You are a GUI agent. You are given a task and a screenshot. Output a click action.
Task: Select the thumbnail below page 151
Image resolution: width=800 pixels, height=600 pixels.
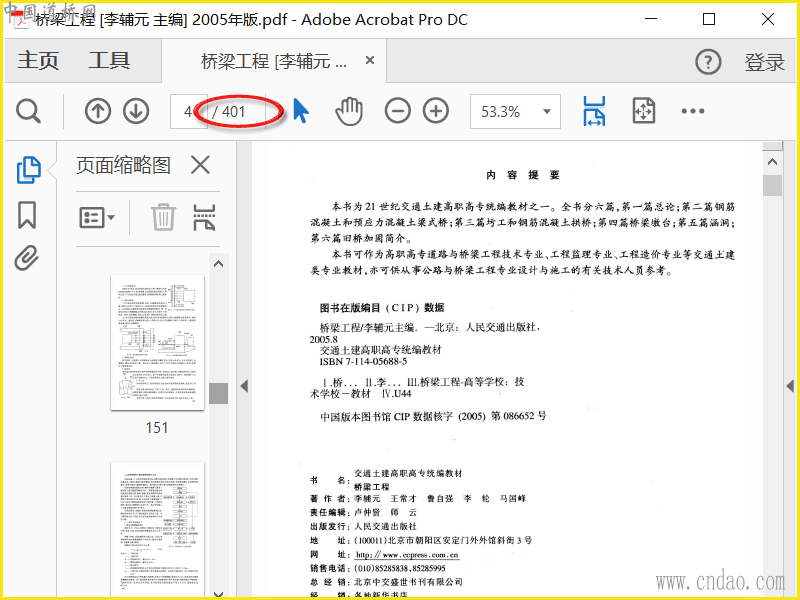[157, 531]
